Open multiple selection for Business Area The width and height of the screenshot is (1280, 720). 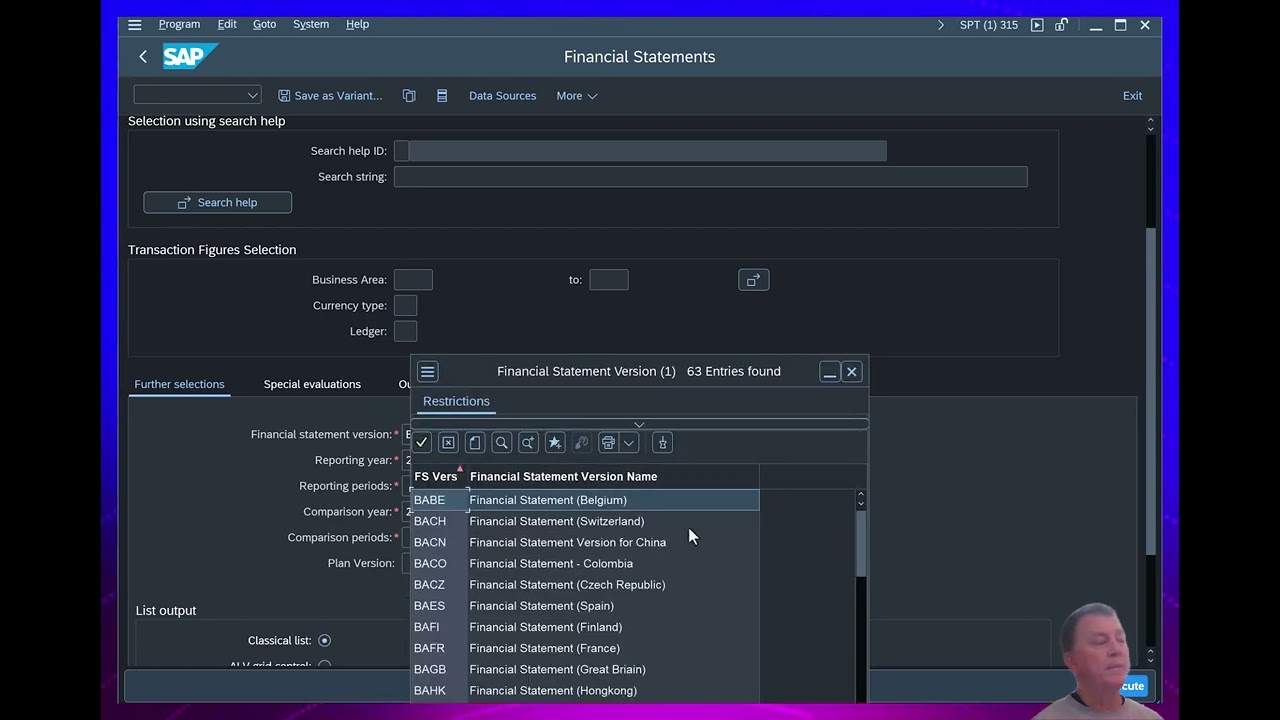click(x=753, y=280)
